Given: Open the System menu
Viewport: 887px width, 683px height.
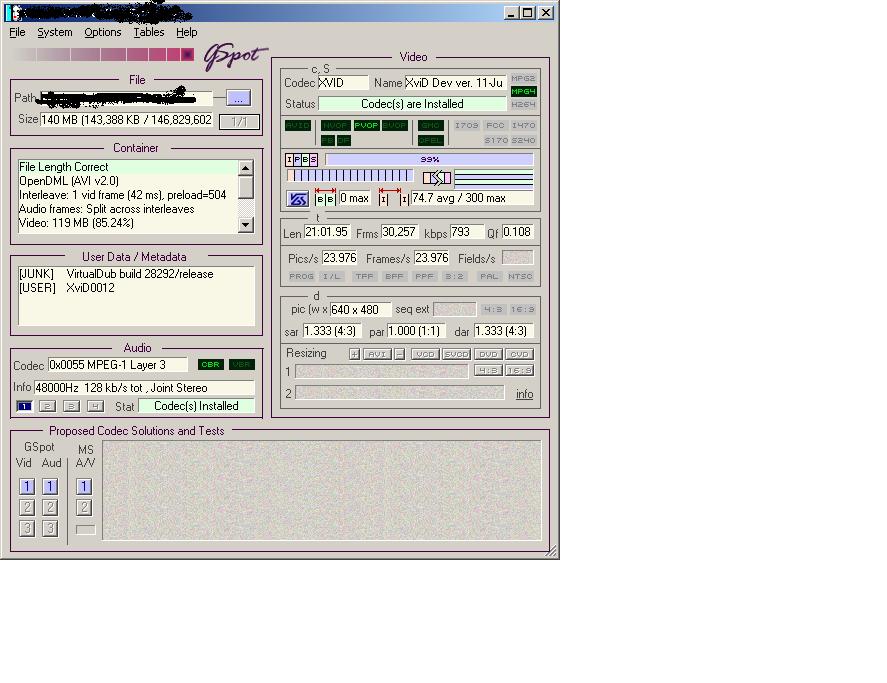Looking at the screenshot, I should tap(55, 32).
